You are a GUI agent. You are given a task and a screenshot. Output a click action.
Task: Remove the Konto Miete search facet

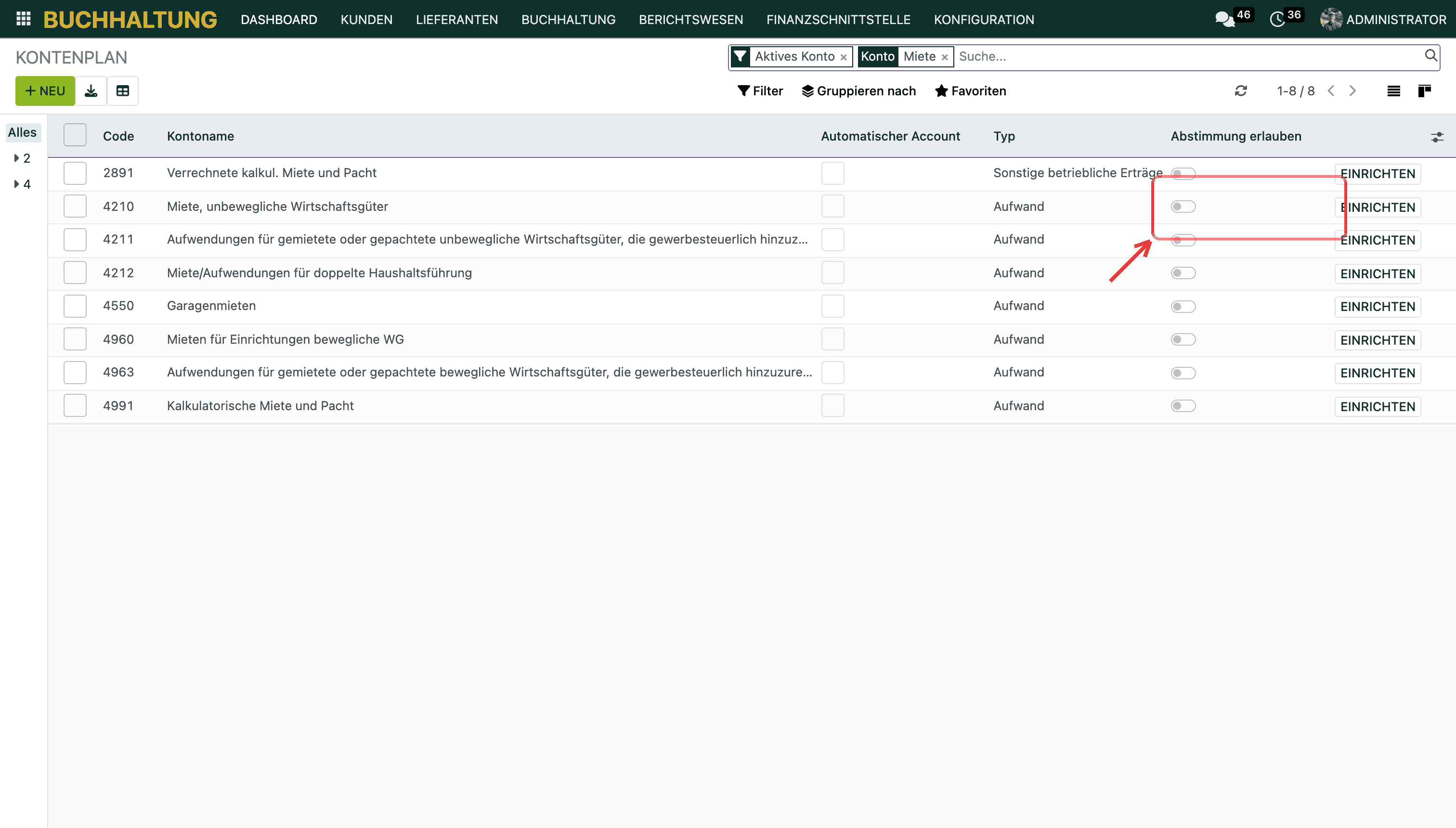(945, 57)
